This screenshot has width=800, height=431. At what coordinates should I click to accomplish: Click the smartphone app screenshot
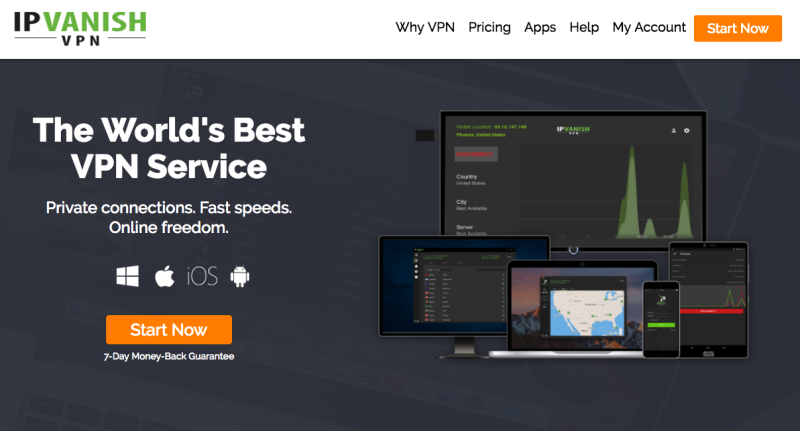pyautogui.click(x=661, y=319)
